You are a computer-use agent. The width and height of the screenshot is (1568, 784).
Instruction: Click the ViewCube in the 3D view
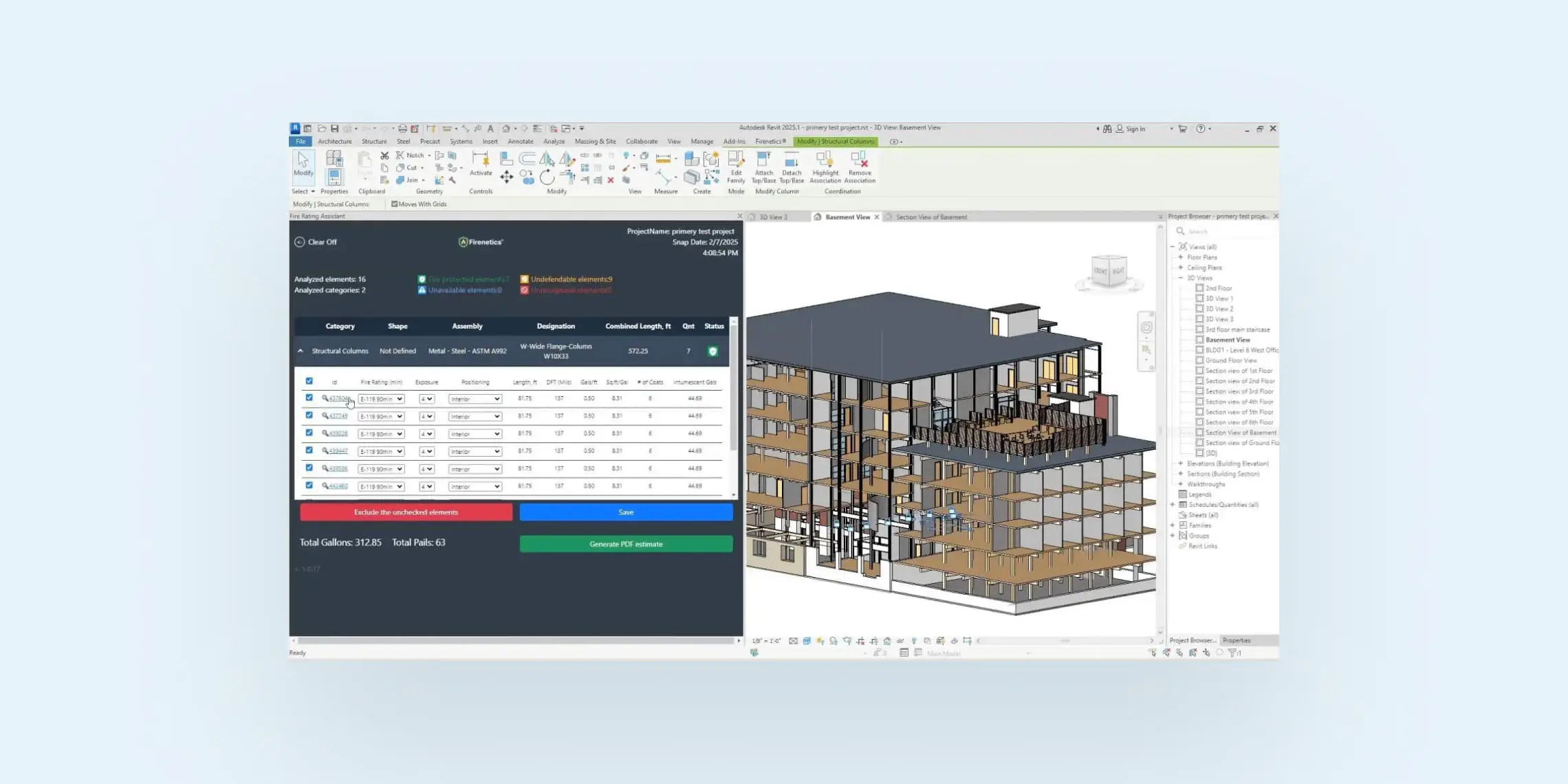click(1109, 272)
